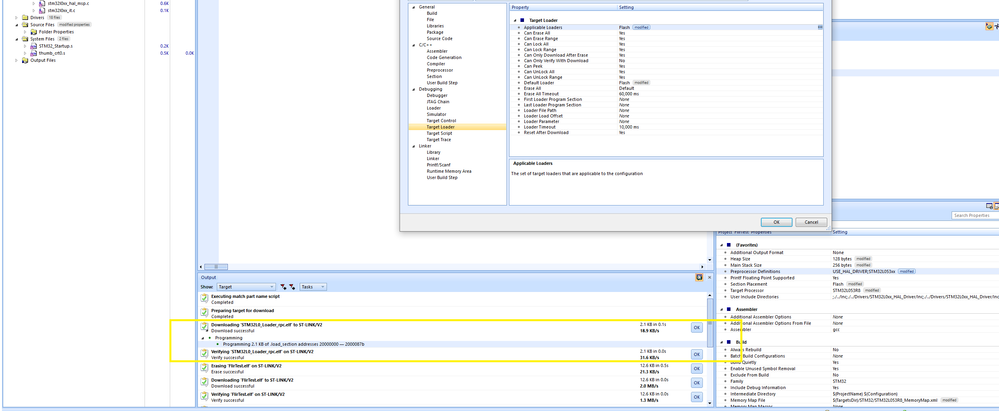Screen dimensions: 999x411
Task: Click OK for Downloading FlirTest.elf task
Action: tap(696, 383)
